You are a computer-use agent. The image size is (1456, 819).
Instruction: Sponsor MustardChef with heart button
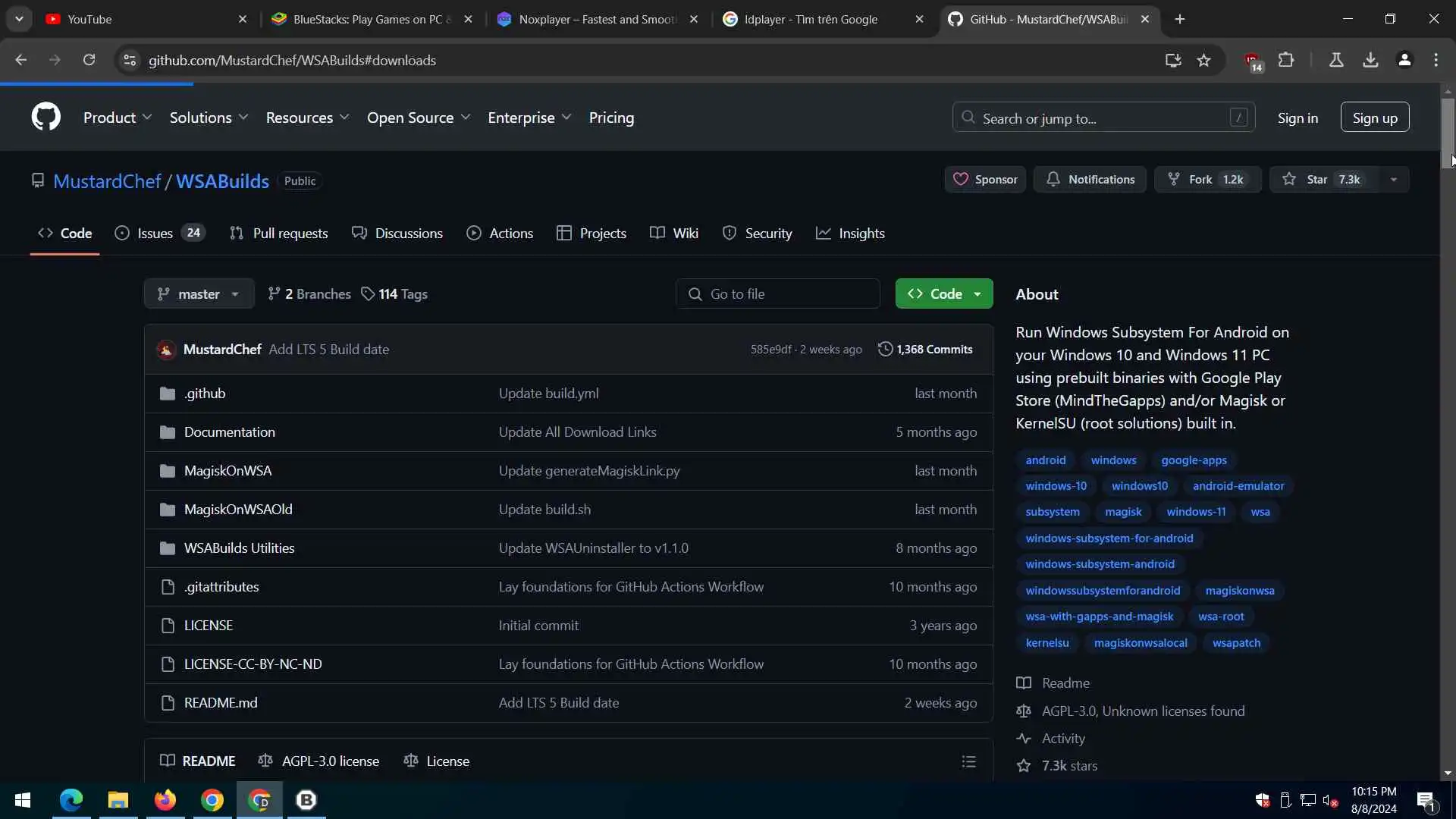point(984,180)
